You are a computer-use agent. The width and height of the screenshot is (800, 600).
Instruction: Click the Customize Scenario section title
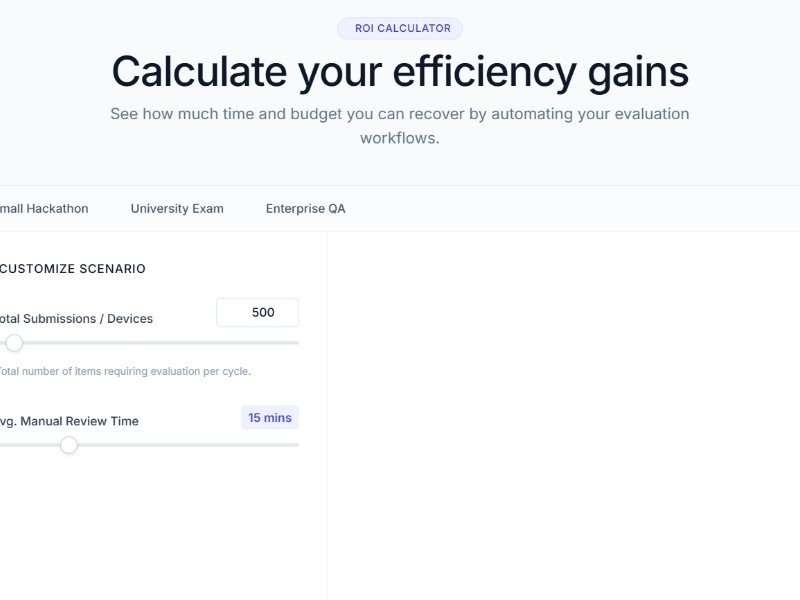[73, 269]
